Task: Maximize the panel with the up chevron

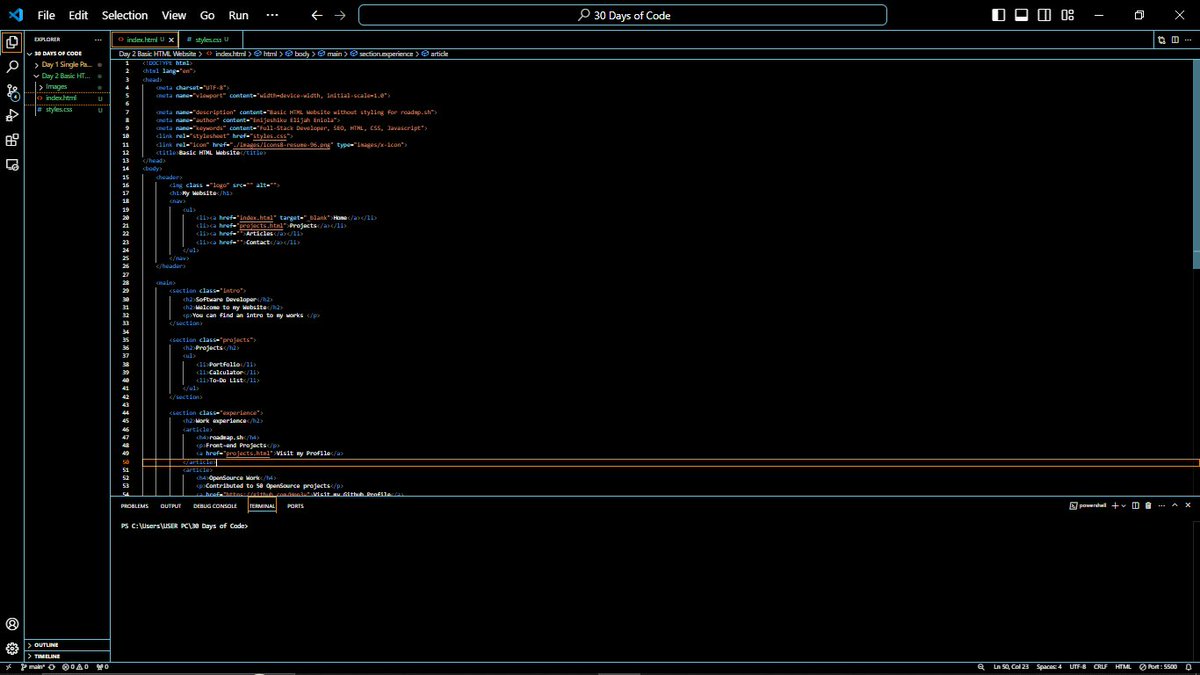Action: click(1174, 506)
